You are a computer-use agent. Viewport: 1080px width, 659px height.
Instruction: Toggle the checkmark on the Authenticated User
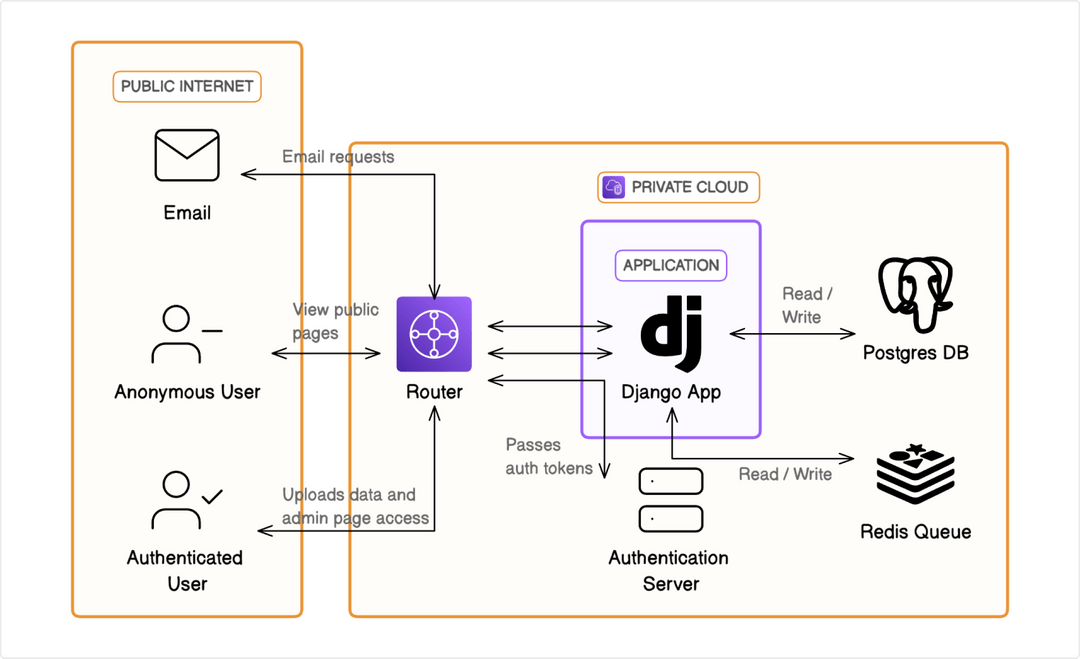pyautogui.click(x=213, y=494)
